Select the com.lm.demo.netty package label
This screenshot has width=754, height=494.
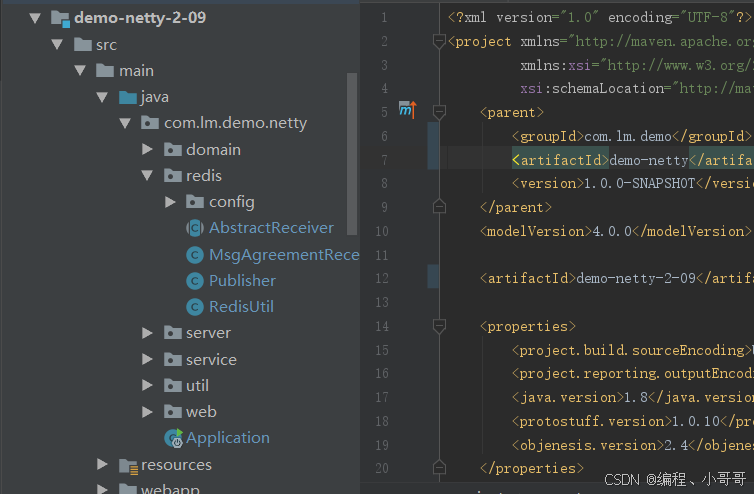click(236, 123)
